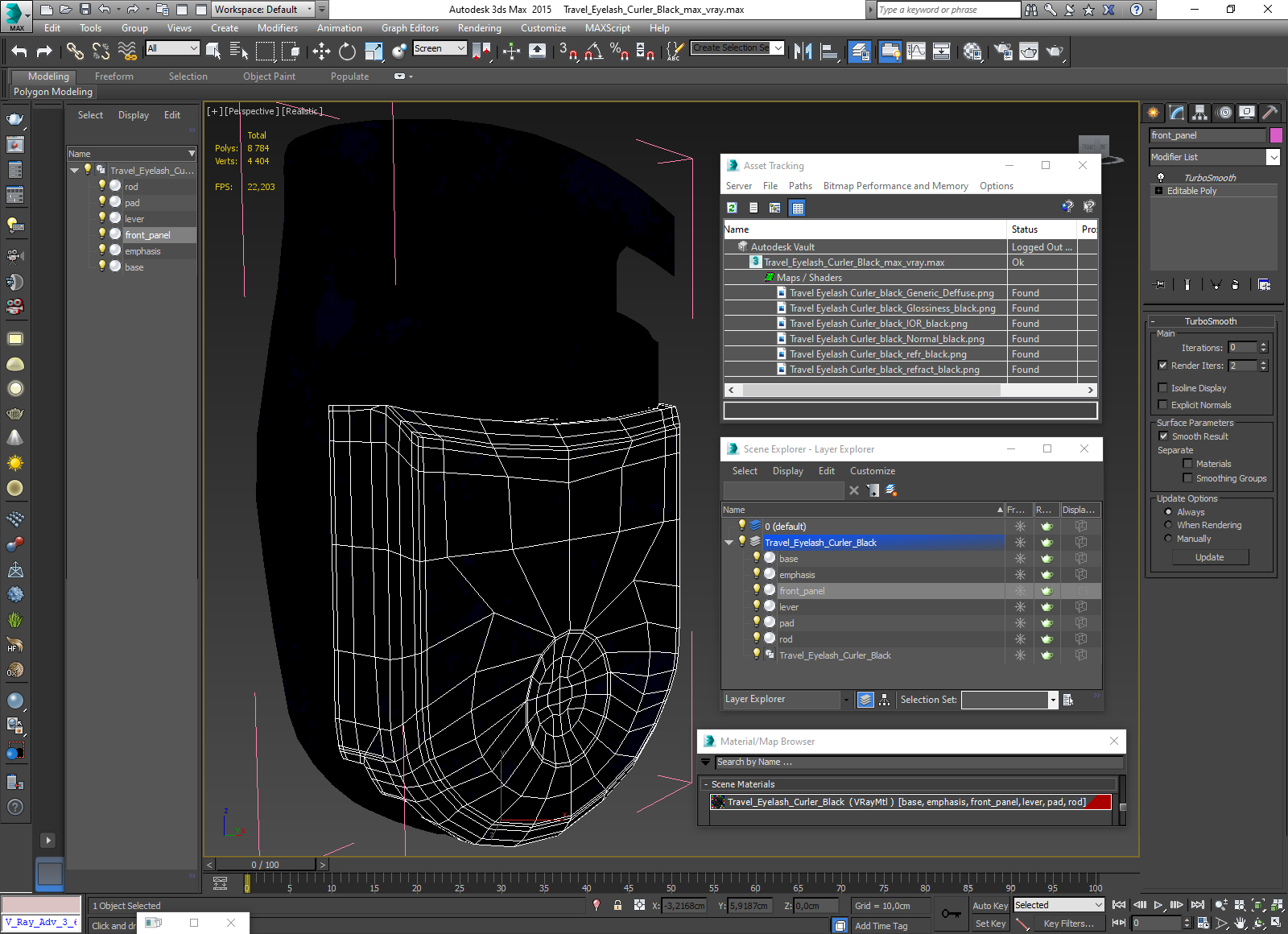Open the Material Editor icon
Viewport: 1288px width, 934px height.
[972, 52]
